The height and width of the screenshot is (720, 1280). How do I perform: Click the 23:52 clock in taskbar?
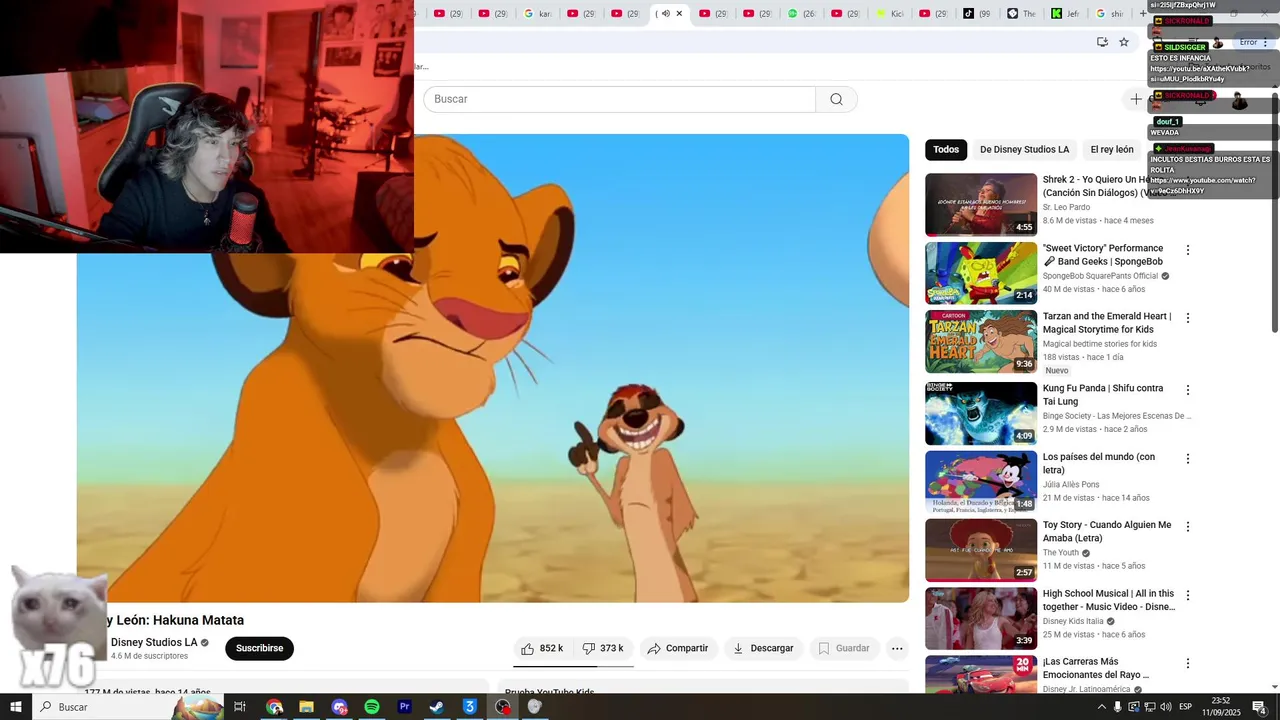(1221, 701)
